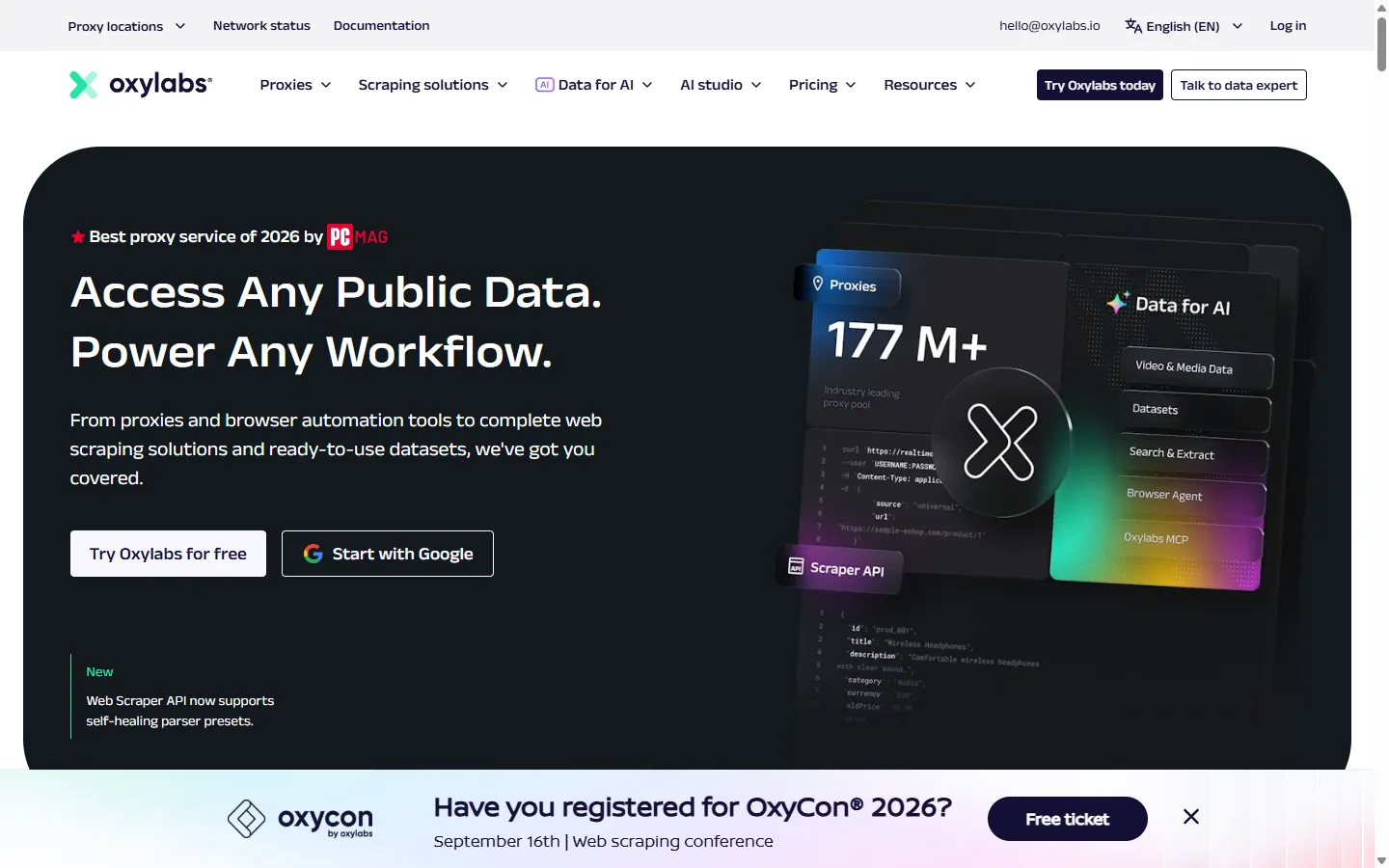The width and height of the screenshot is (1389, 868).
Task: Click the '177 M+' proxy pool figure
Action: pos(908,342)
